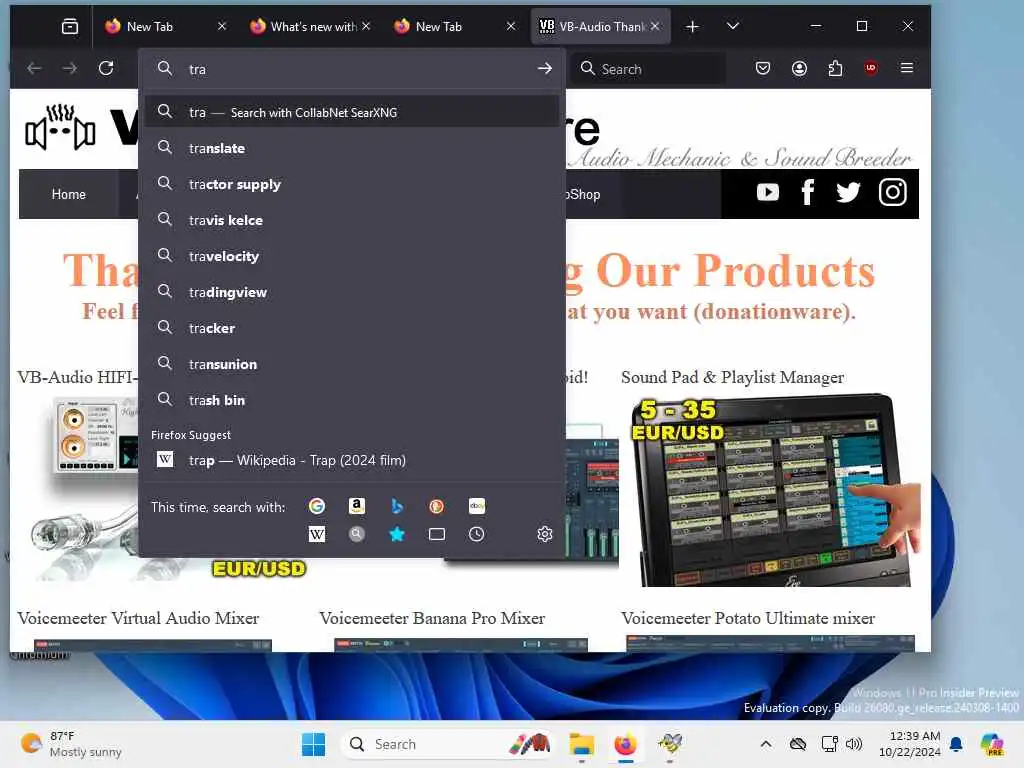This screenshot has height=768, width=1024.
Task: Search history via the clock icon
Action: 477,534
